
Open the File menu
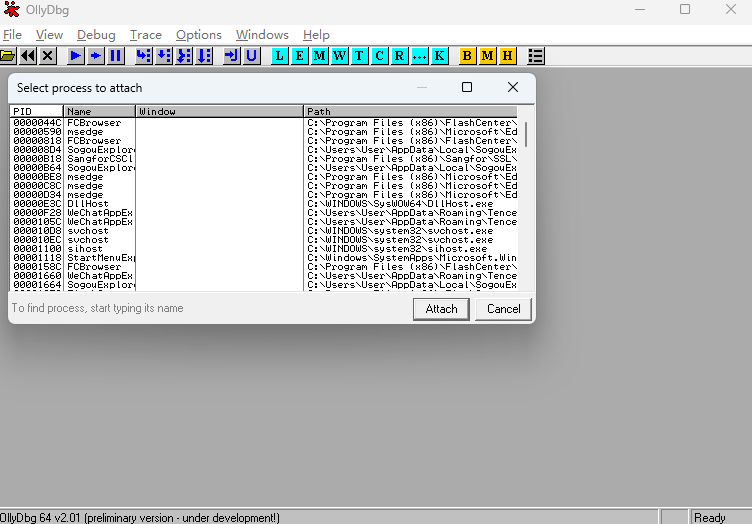(x=12, y=35)
